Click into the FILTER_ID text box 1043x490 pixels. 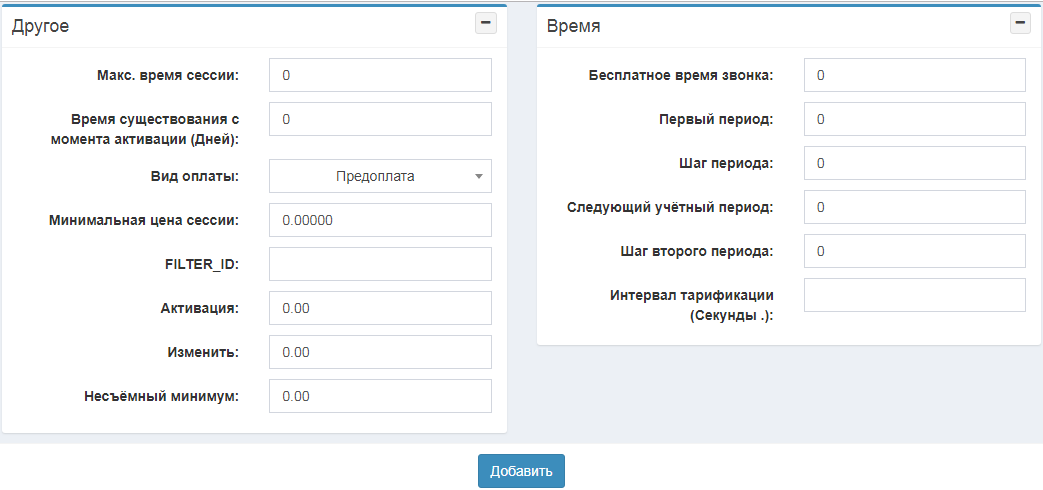click(x=380, y=264)
